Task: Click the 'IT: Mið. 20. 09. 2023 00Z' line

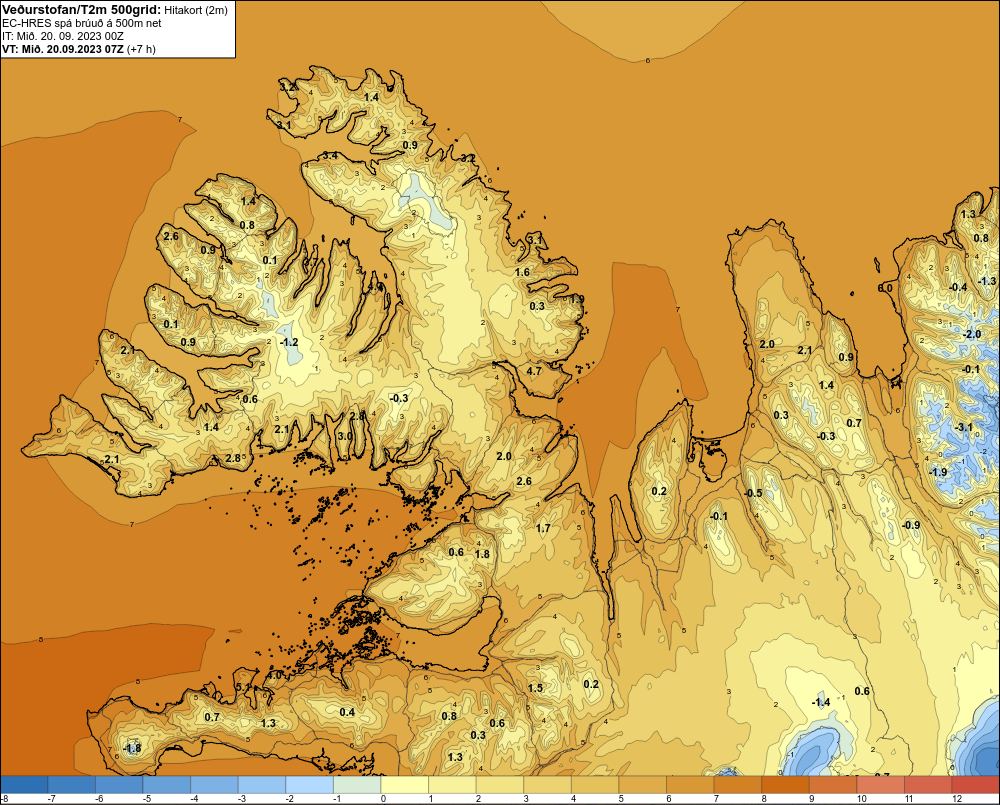Action: click(62, 36)
